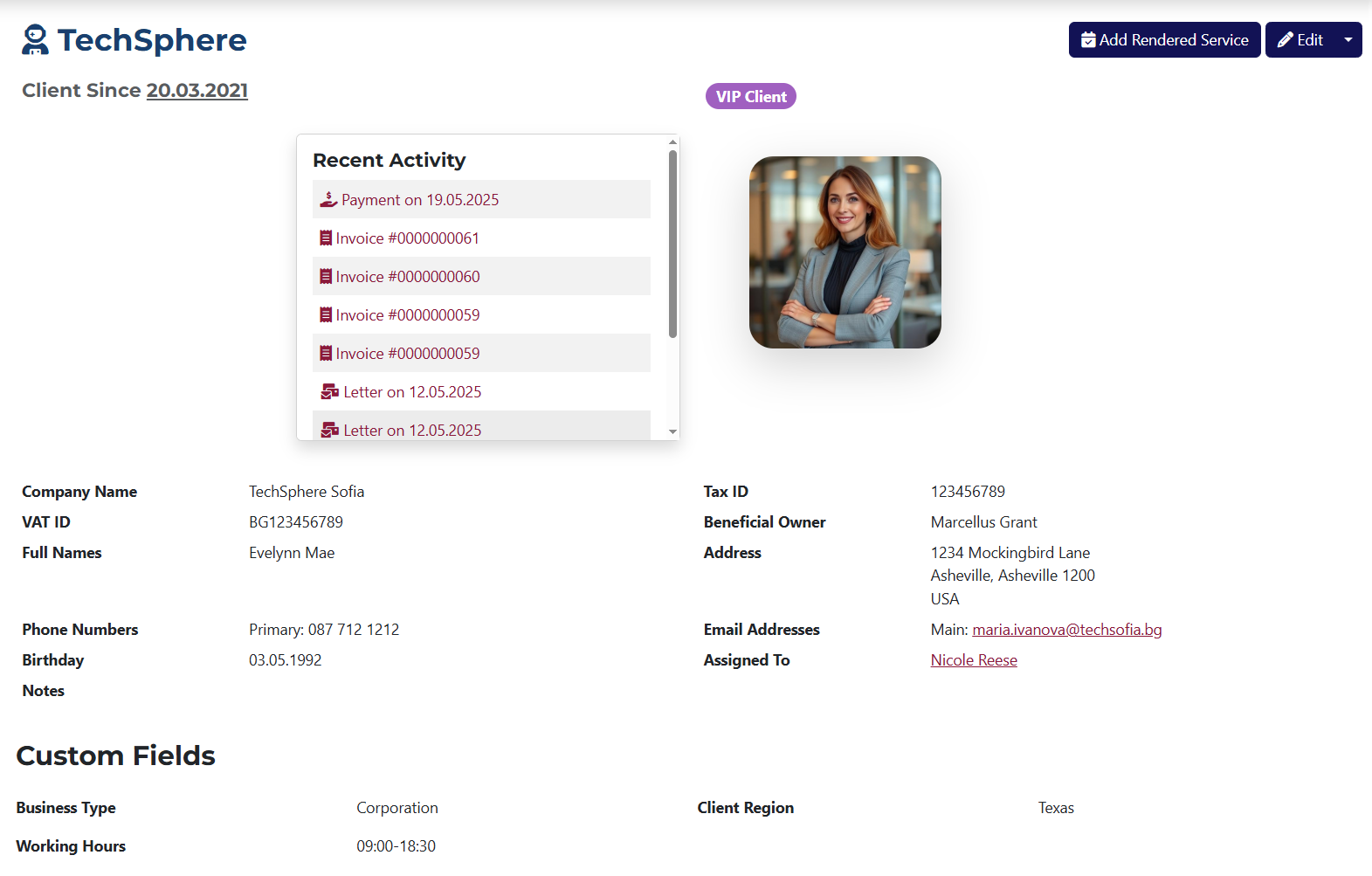
Task: Click the Client Since date 20.03.2021
Action: tap(197, 91)
